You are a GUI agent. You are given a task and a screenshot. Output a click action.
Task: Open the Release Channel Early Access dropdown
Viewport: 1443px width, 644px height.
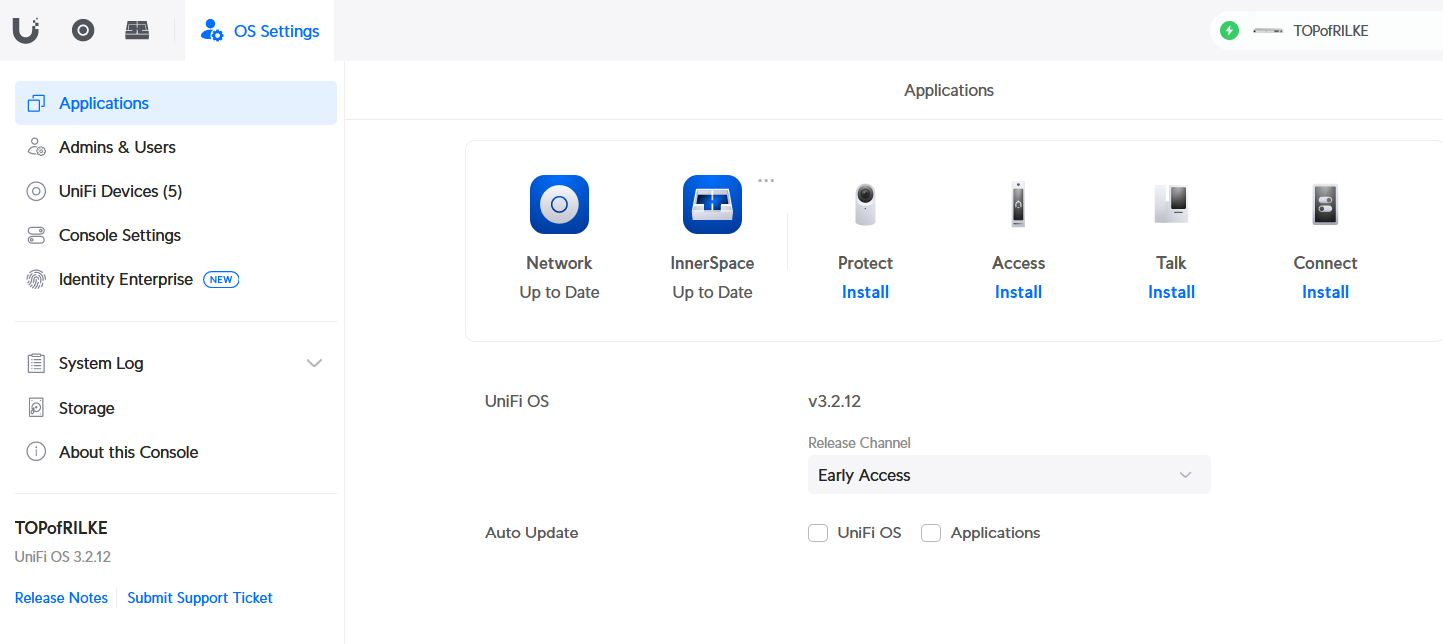1009,475
